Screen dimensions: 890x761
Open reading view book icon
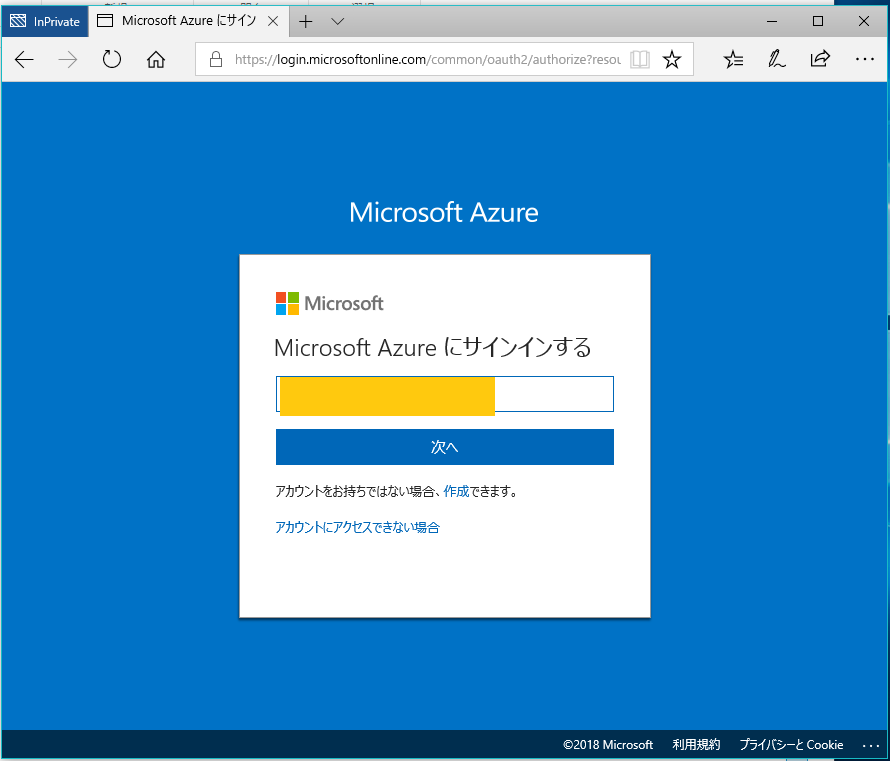(640, 59)
